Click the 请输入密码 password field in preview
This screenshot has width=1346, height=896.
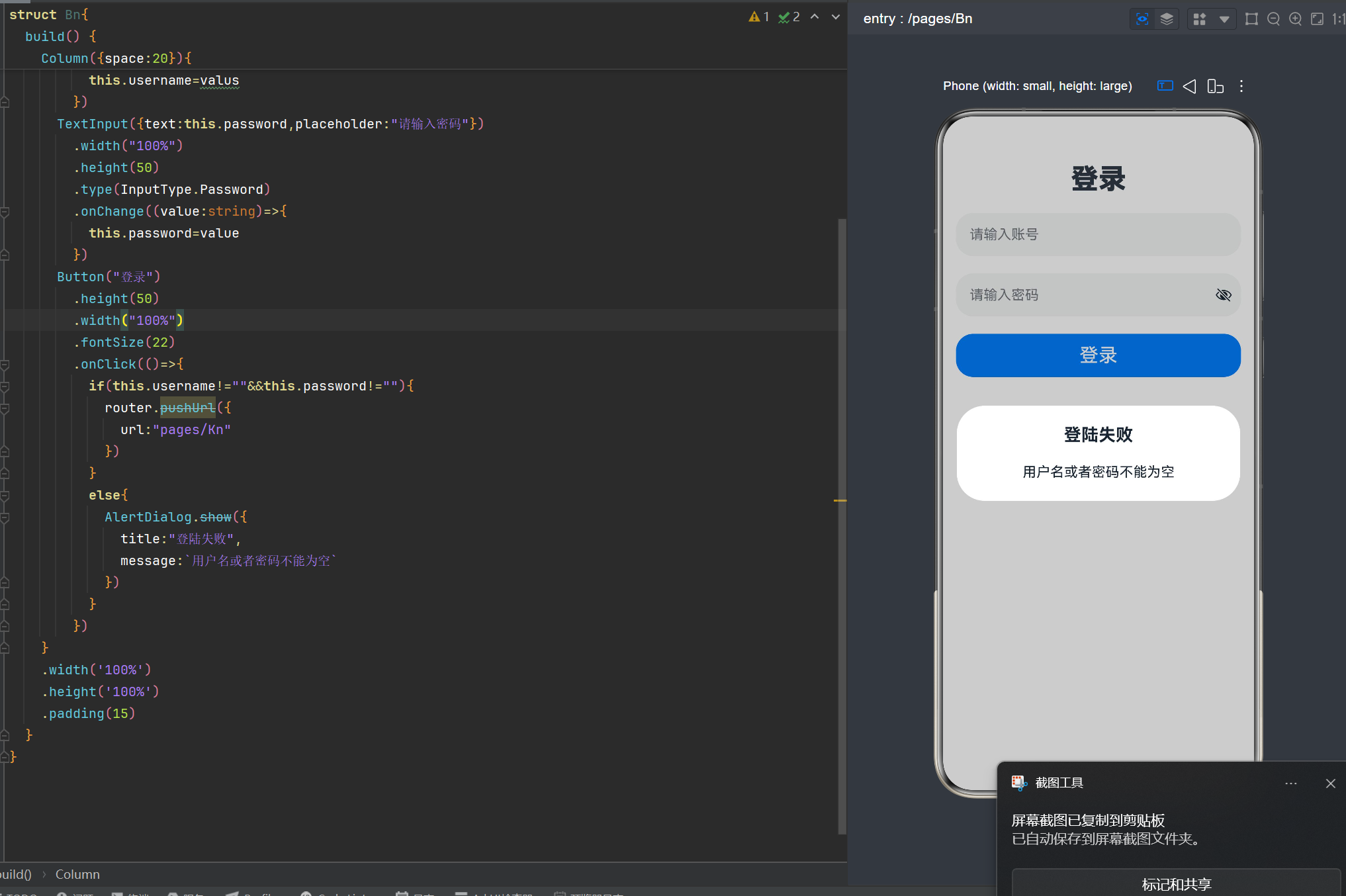point(1098,294)
